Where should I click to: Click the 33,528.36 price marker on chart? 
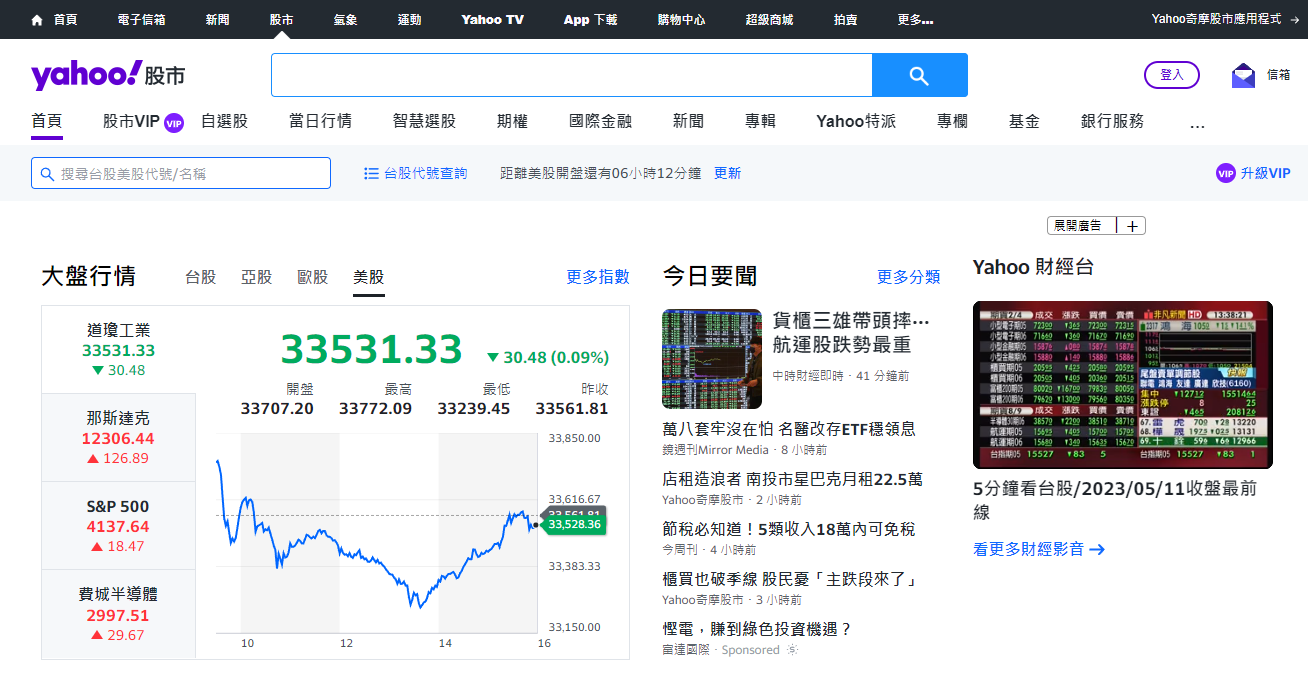coord(574,524)
